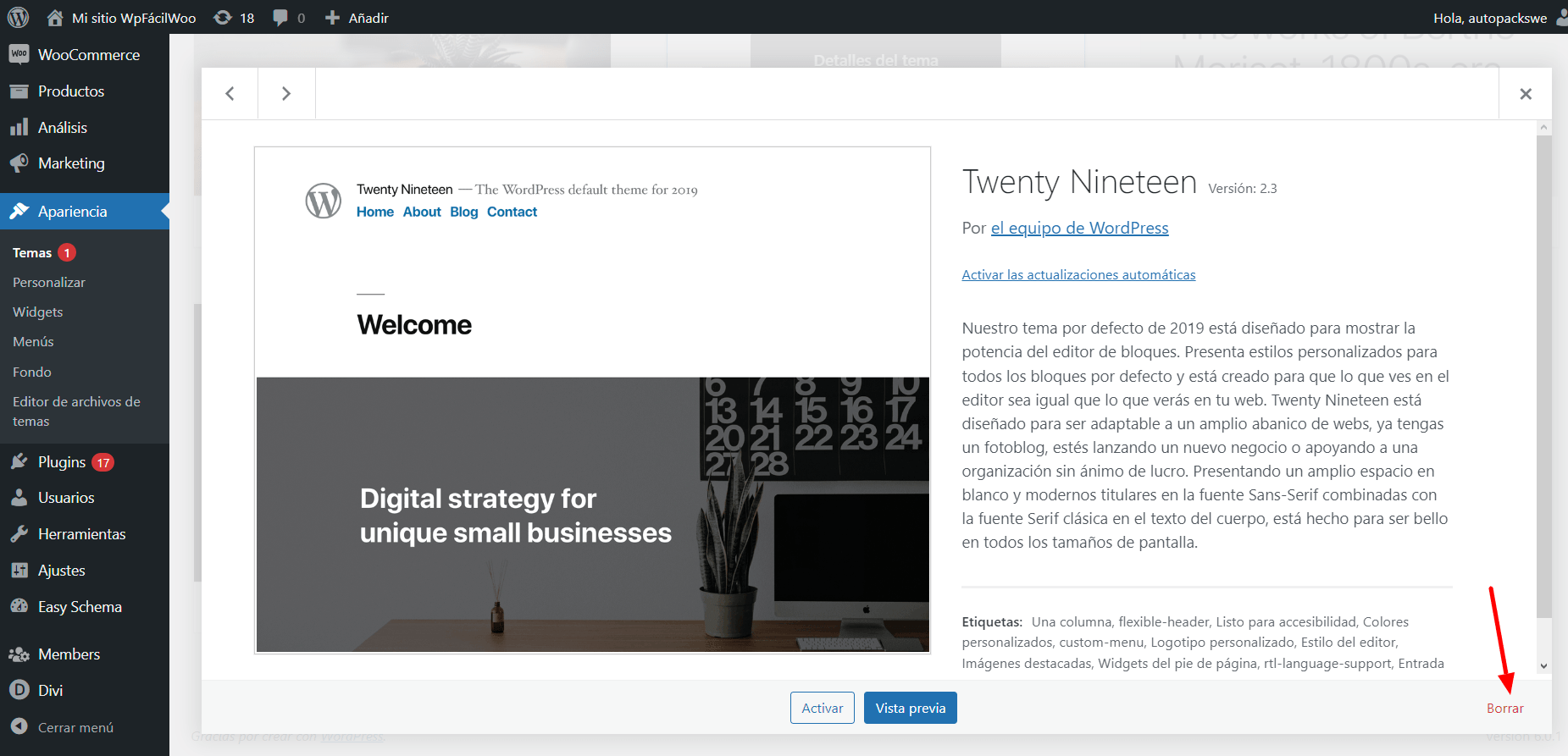Click the Herramientas wrench icon
Viewport: 1568px width, 756px height.
[x=19, y=533]
